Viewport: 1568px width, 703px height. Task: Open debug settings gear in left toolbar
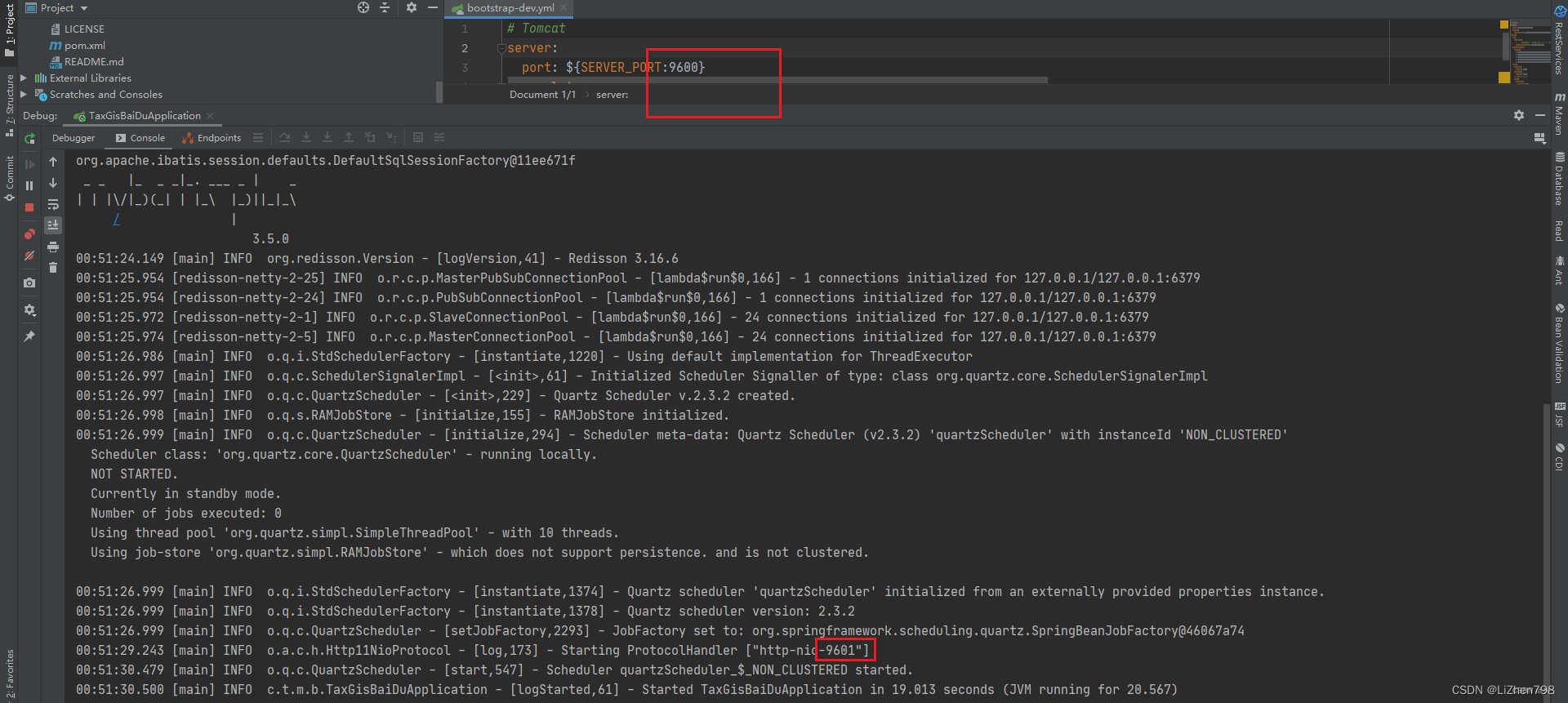pos(29,310)
